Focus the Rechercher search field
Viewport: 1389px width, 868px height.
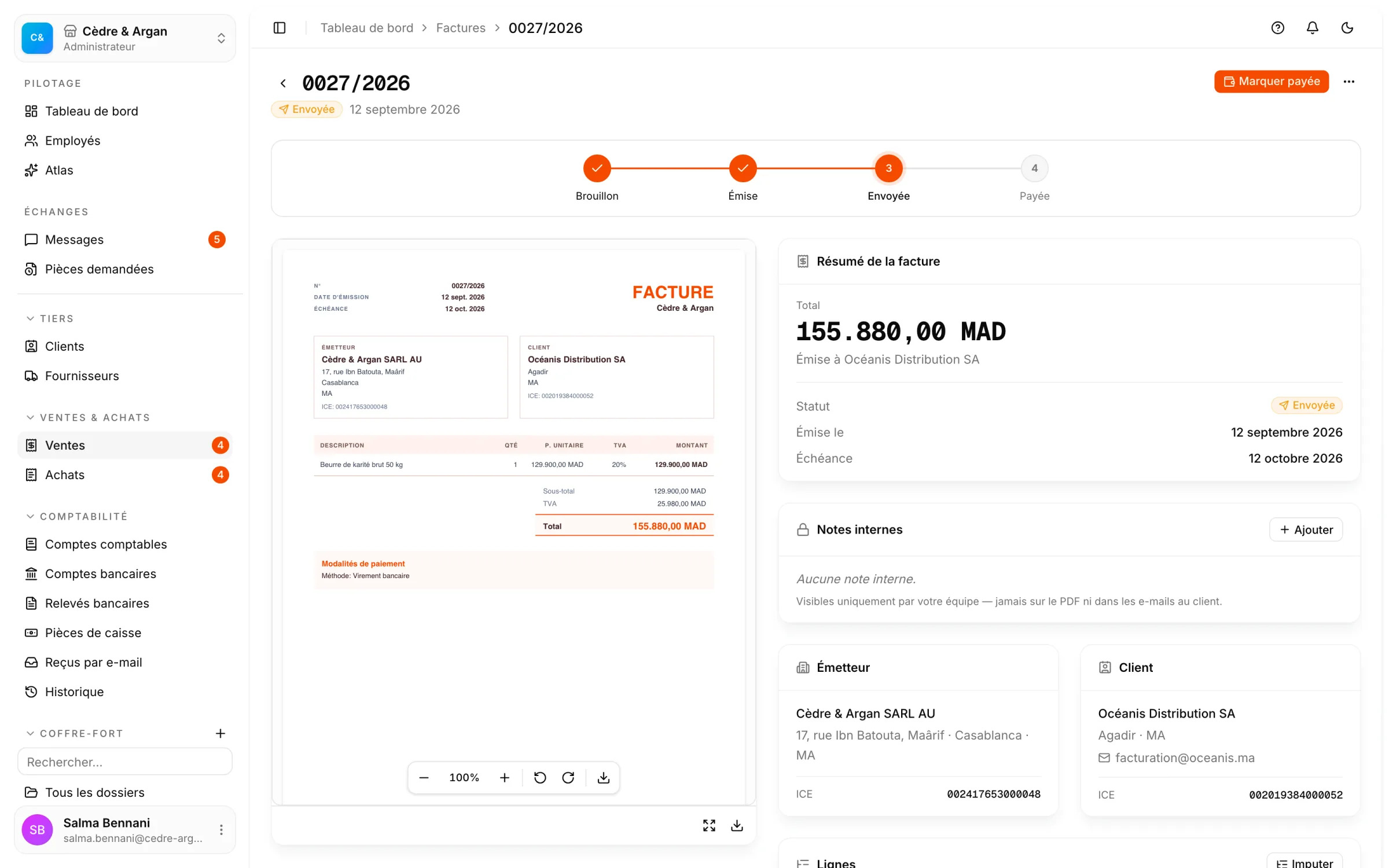click(125, 762)
